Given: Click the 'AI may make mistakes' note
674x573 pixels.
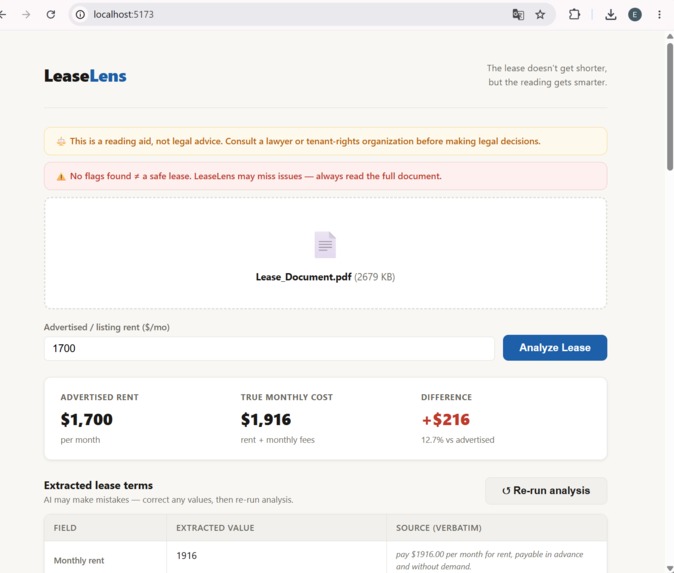Looking at the screenshot, I should 168,500.
